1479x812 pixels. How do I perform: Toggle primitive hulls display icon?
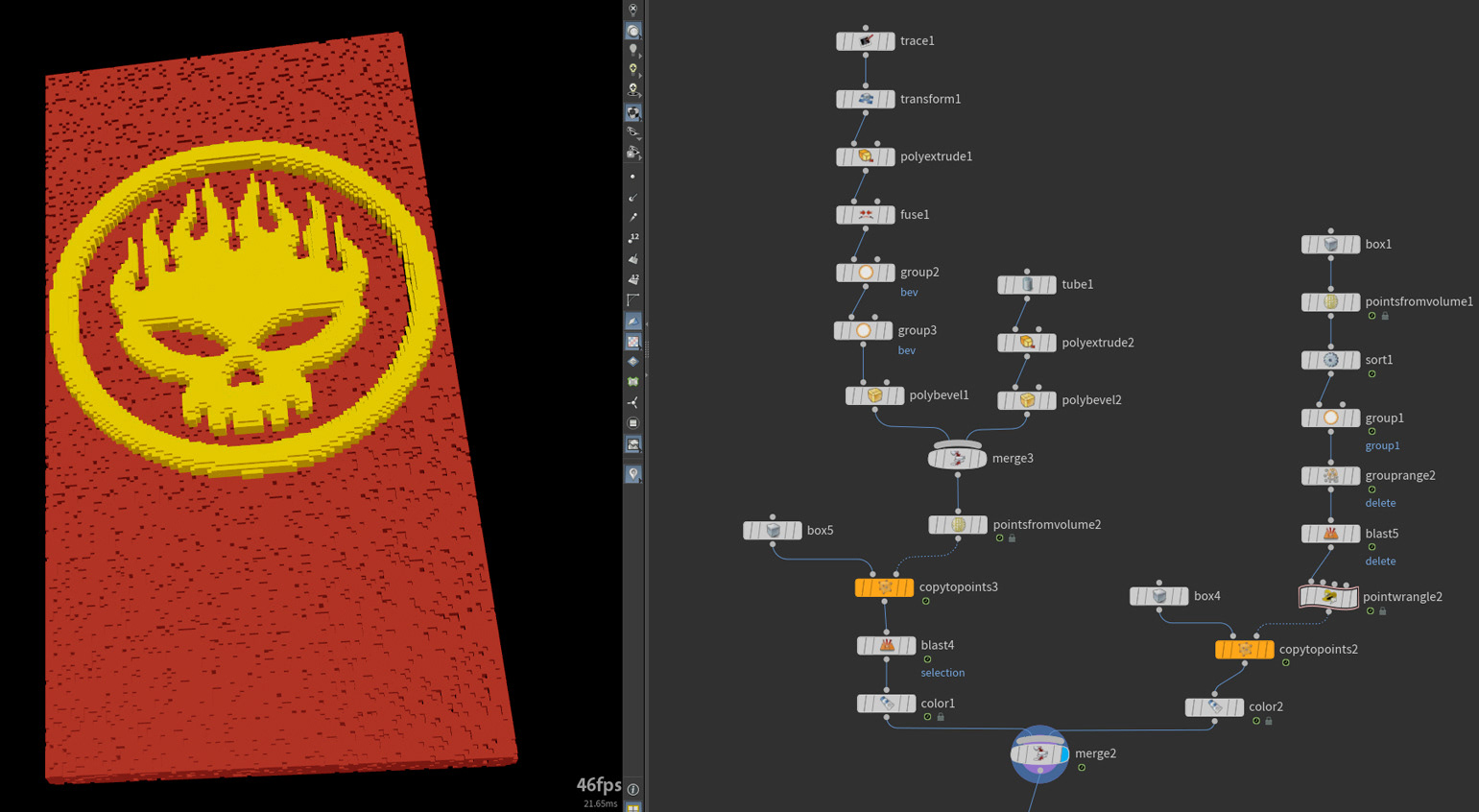click(633, 299)
